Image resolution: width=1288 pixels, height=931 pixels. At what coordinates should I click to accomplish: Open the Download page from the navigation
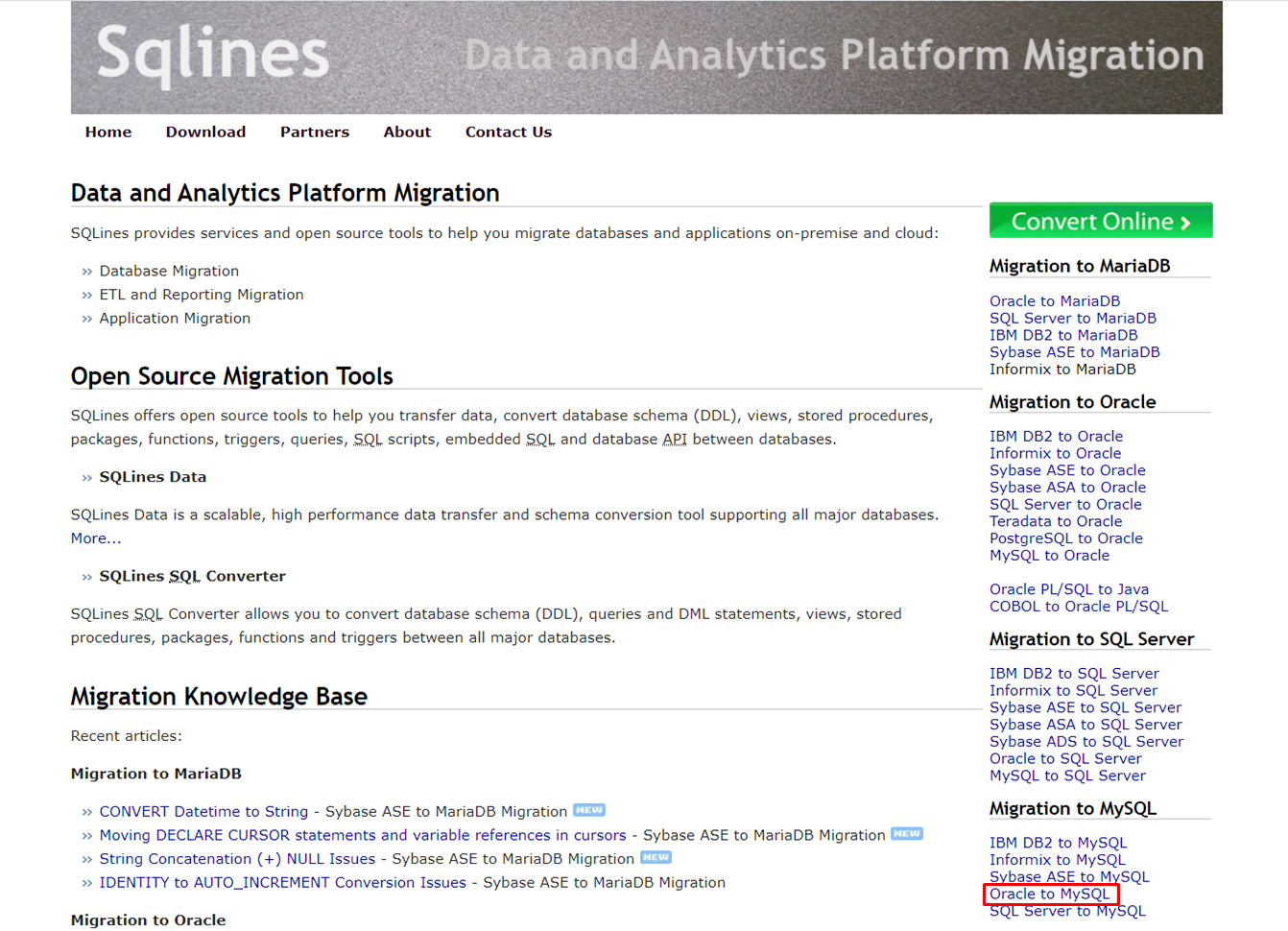(205, 131)
